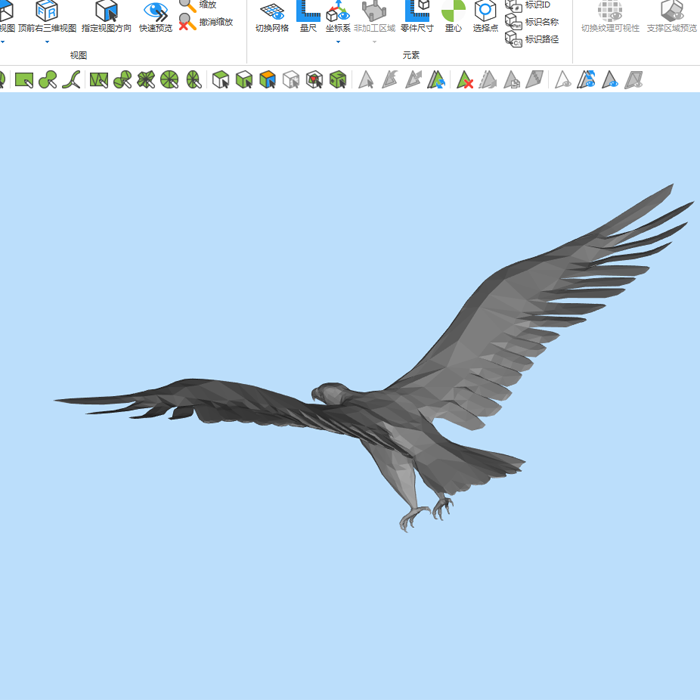
Task: Select the green crumpled surface marking tool
Action: 146,80
